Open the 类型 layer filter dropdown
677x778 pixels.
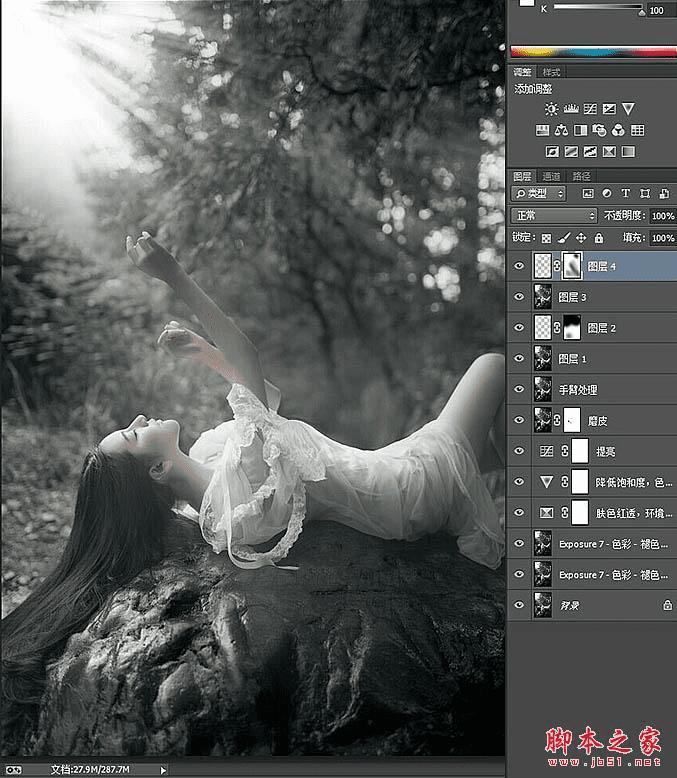[x=539, y=194]
